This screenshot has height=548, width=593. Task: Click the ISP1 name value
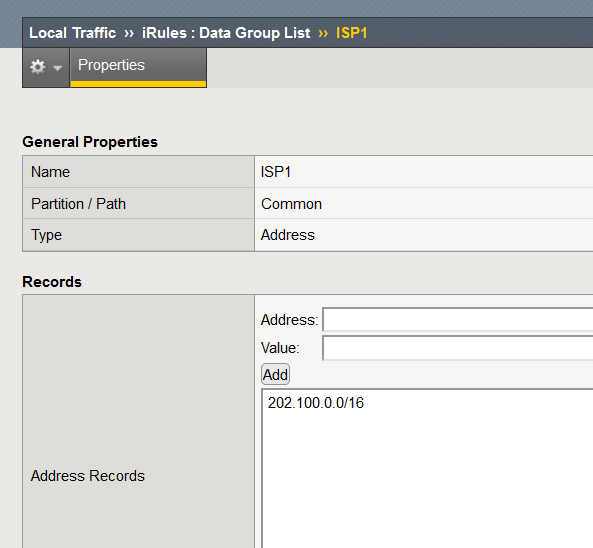pos(276,172)
